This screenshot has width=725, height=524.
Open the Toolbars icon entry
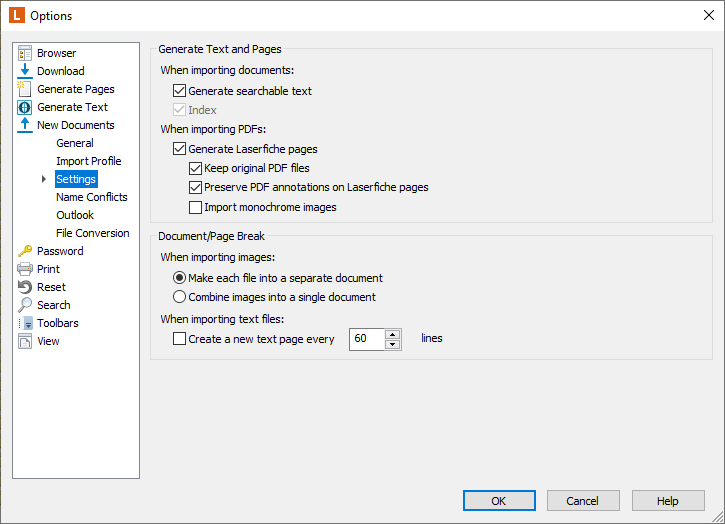tap(25, 323)
